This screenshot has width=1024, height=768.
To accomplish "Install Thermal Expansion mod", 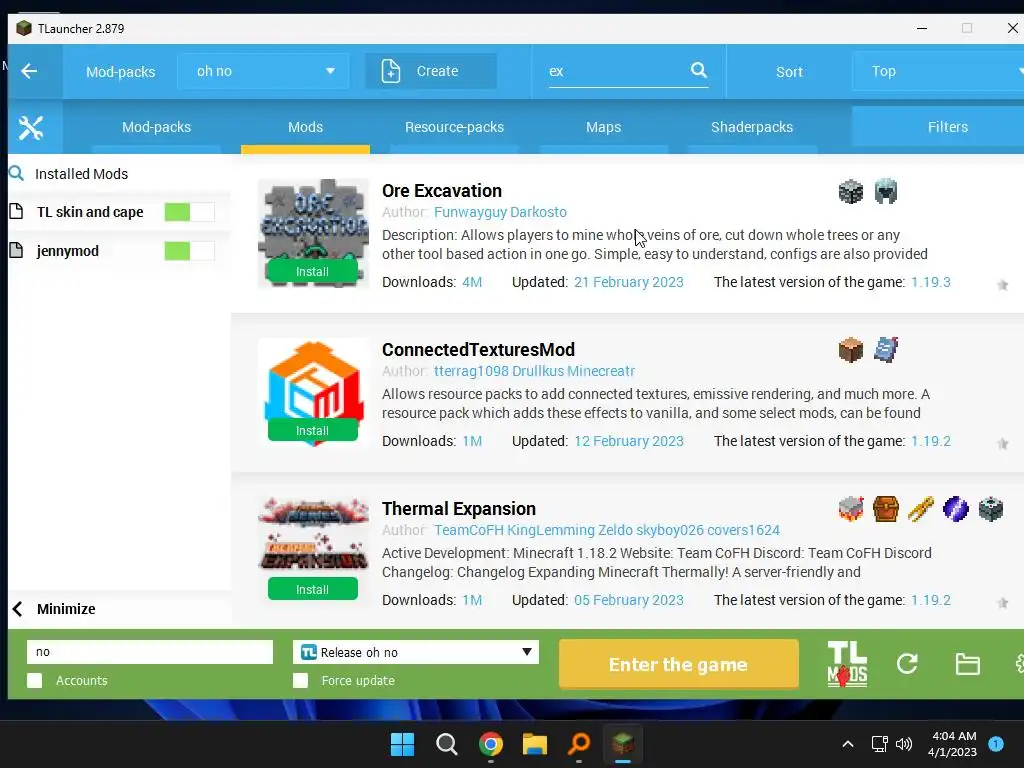I will click(x=312, y=589).
